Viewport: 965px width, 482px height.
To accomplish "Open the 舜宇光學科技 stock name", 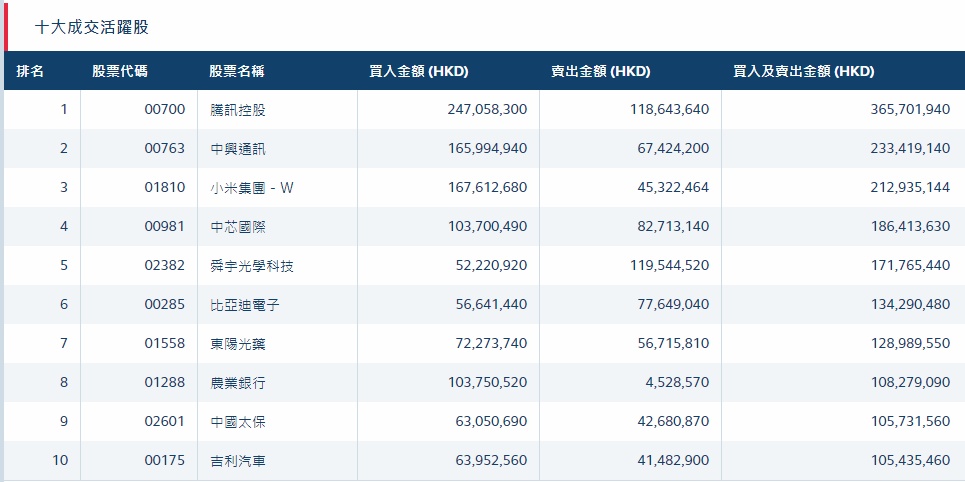I will point(252,266).
